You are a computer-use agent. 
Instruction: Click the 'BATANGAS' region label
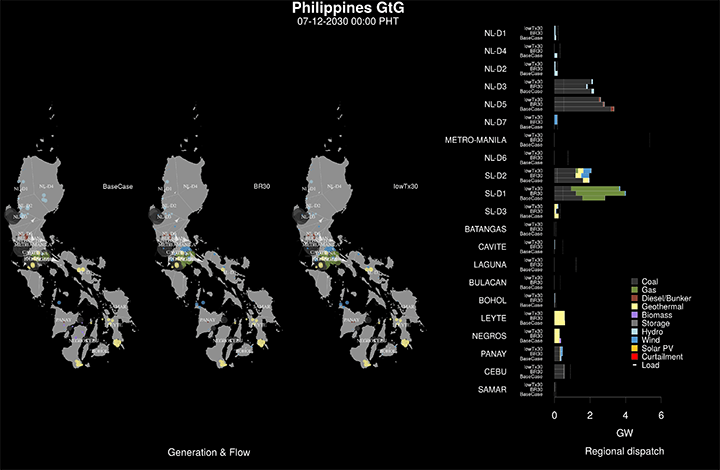pyautogui.click(x=485, y=229)
